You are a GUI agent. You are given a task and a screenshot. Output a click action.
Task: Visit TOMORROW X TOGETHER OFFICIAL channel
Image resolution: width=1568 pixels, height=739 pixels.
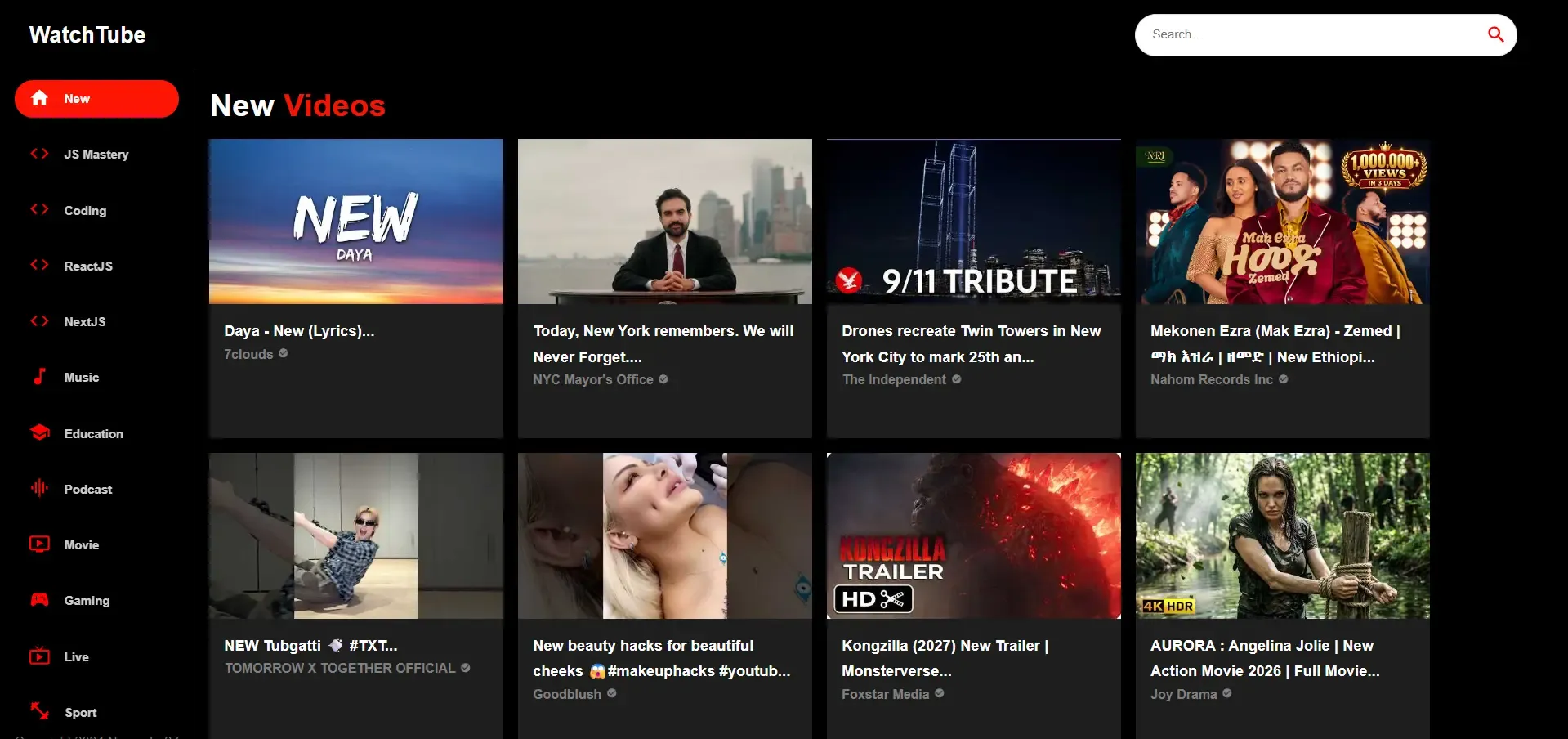pos(340,668)
